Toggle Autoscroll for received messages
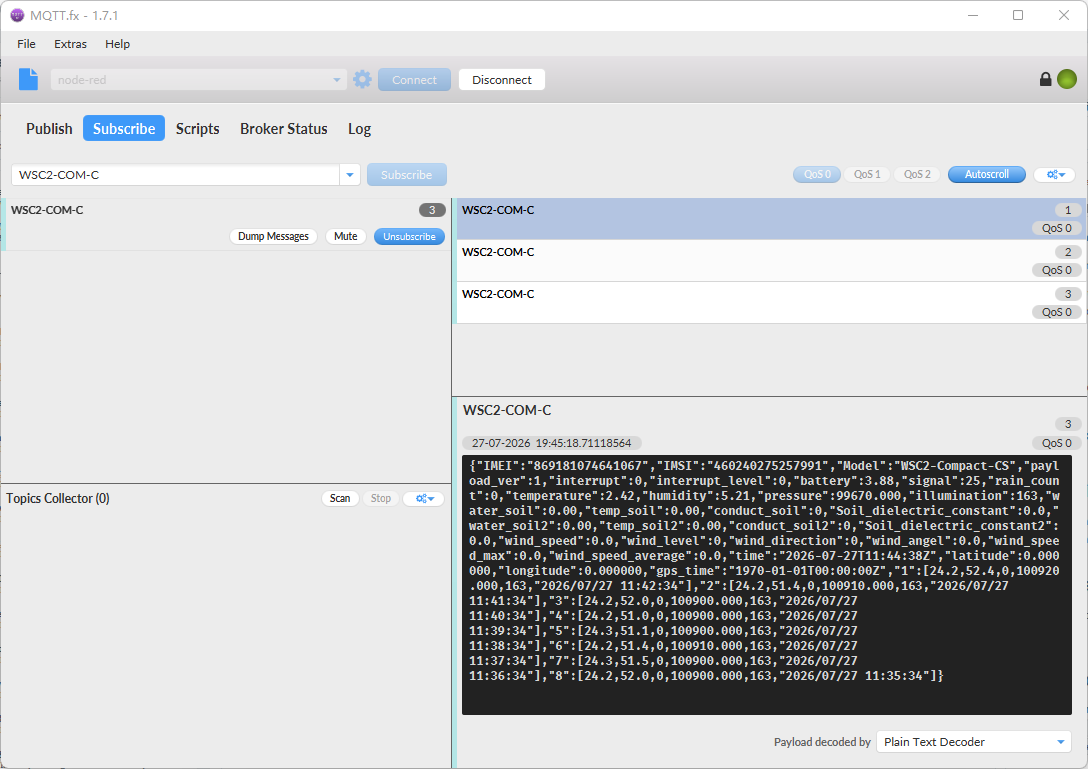 [987, 174]
